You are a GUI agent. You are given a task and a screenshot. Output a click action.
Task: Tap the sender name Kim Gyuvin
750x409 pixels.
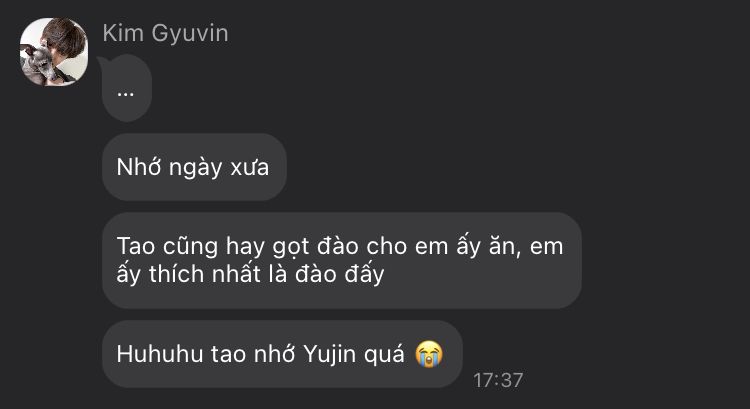[x=165, y=33]
